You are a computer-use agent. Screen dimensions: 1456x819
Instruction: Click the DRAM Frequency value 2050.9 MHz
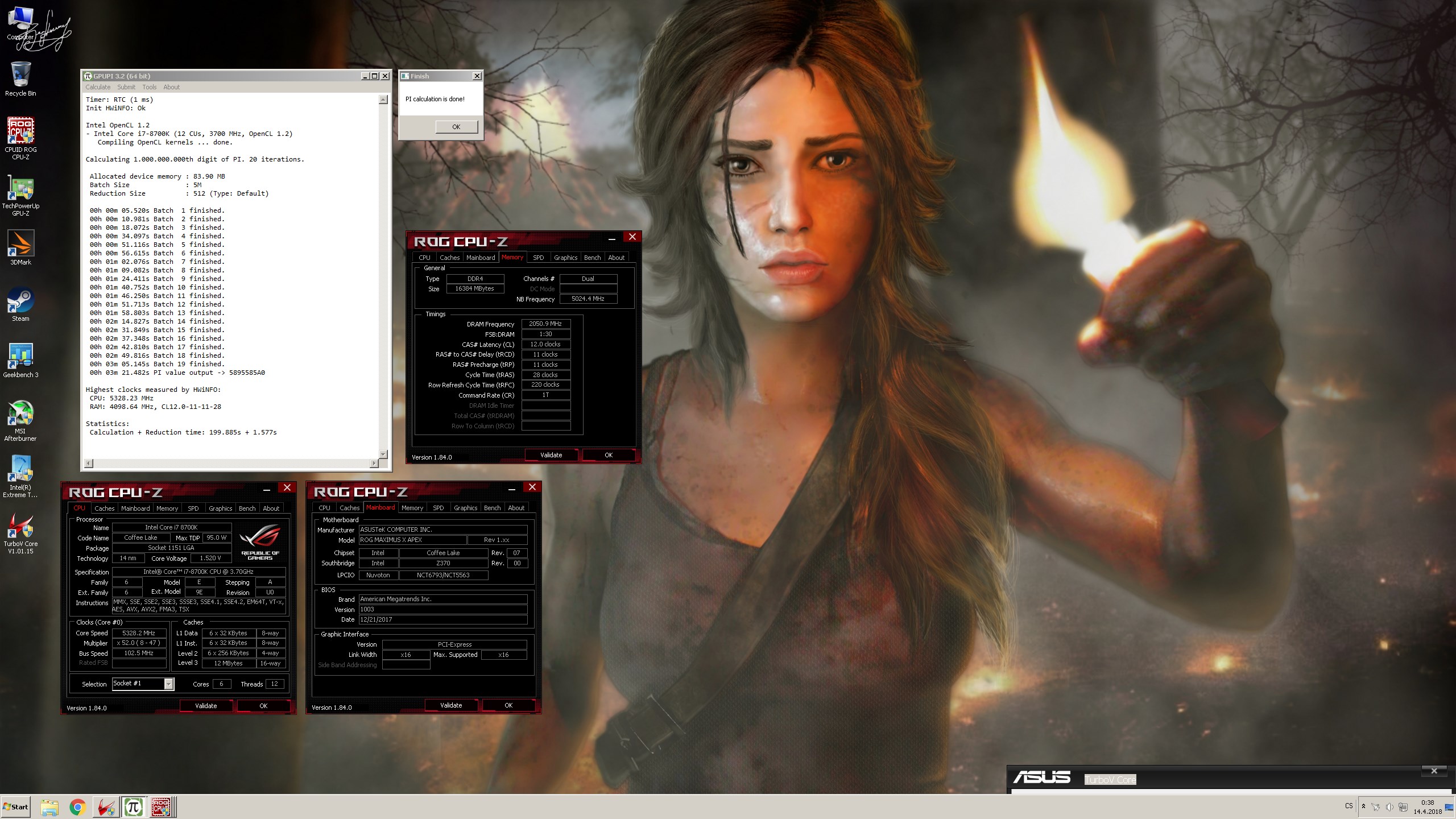545,324
